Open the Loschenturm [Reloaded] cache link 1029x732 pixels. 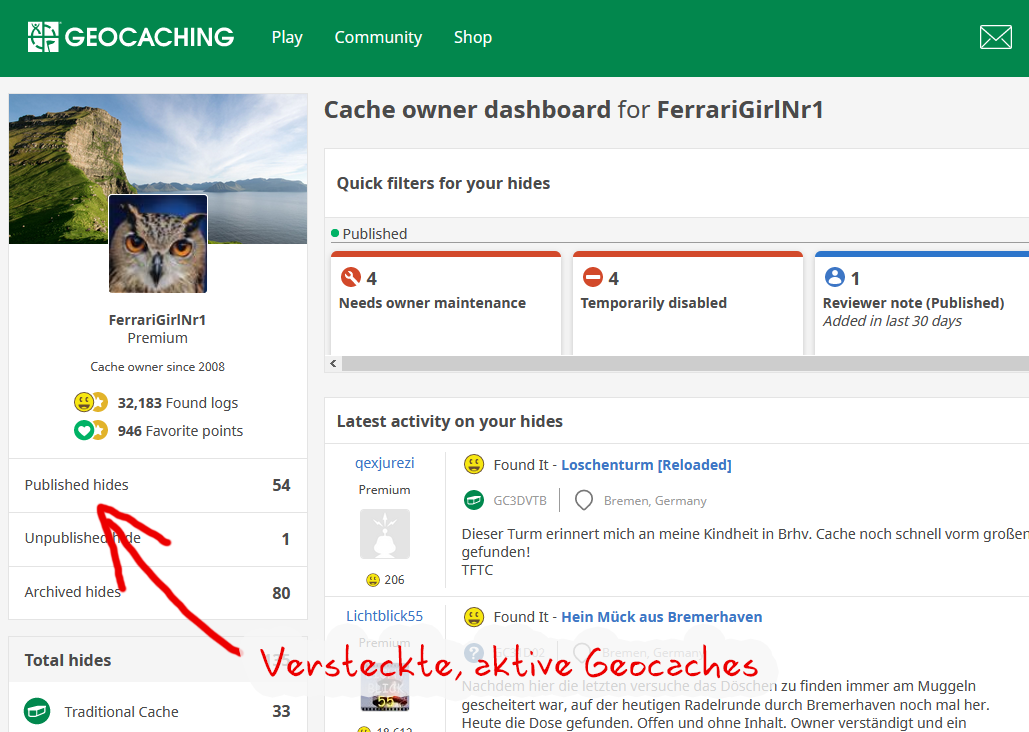(646, 465)
